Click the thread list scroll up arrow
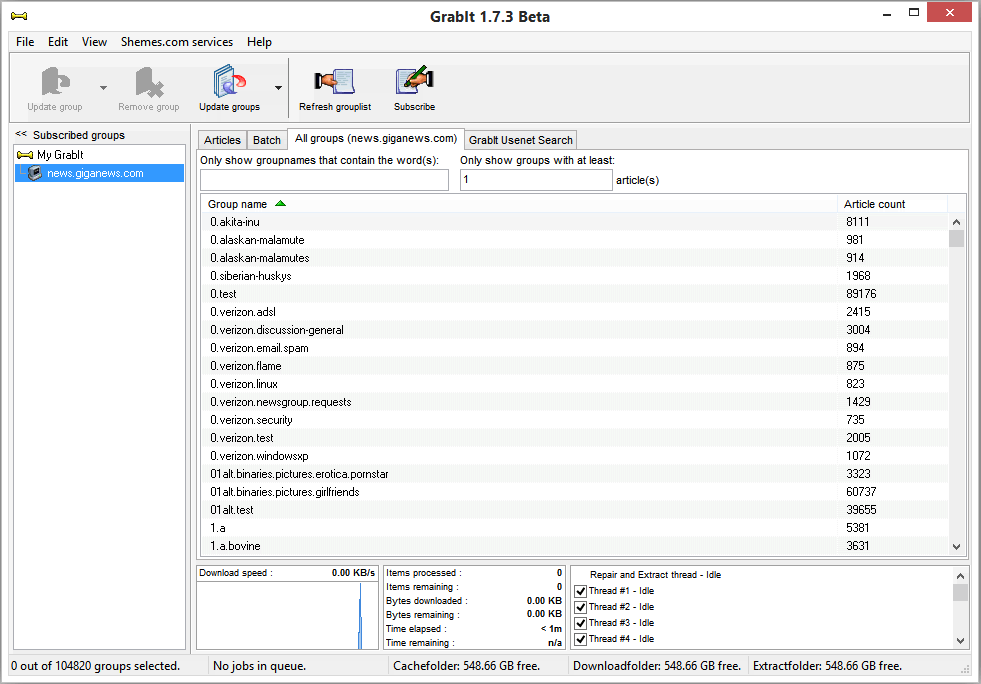981x684 pixels. pyautogui.click(x=960, y=575)
